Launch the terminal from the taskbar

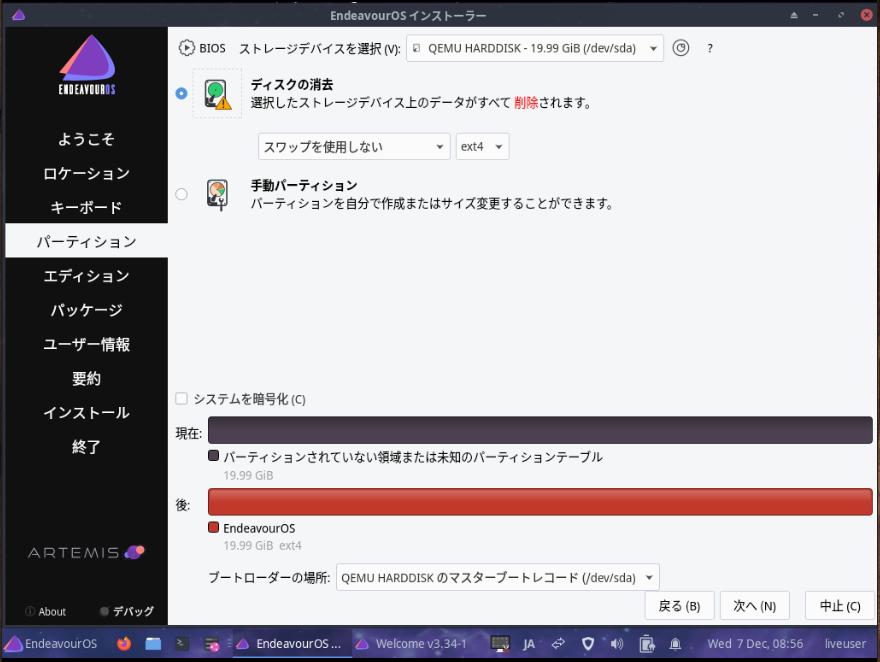[x=181, y=643]
